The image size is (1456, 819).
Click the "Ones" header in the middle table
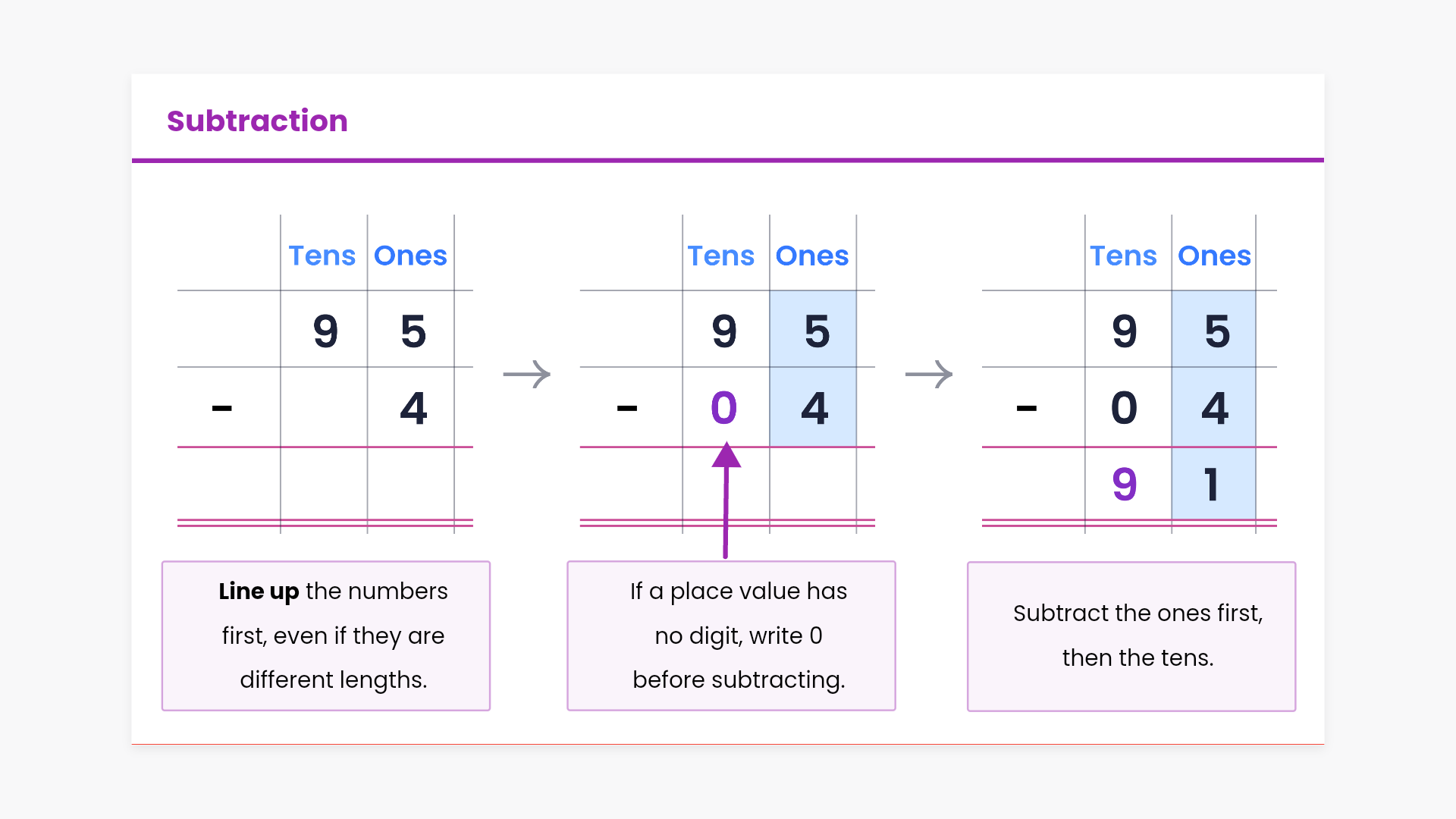[812, 256]
